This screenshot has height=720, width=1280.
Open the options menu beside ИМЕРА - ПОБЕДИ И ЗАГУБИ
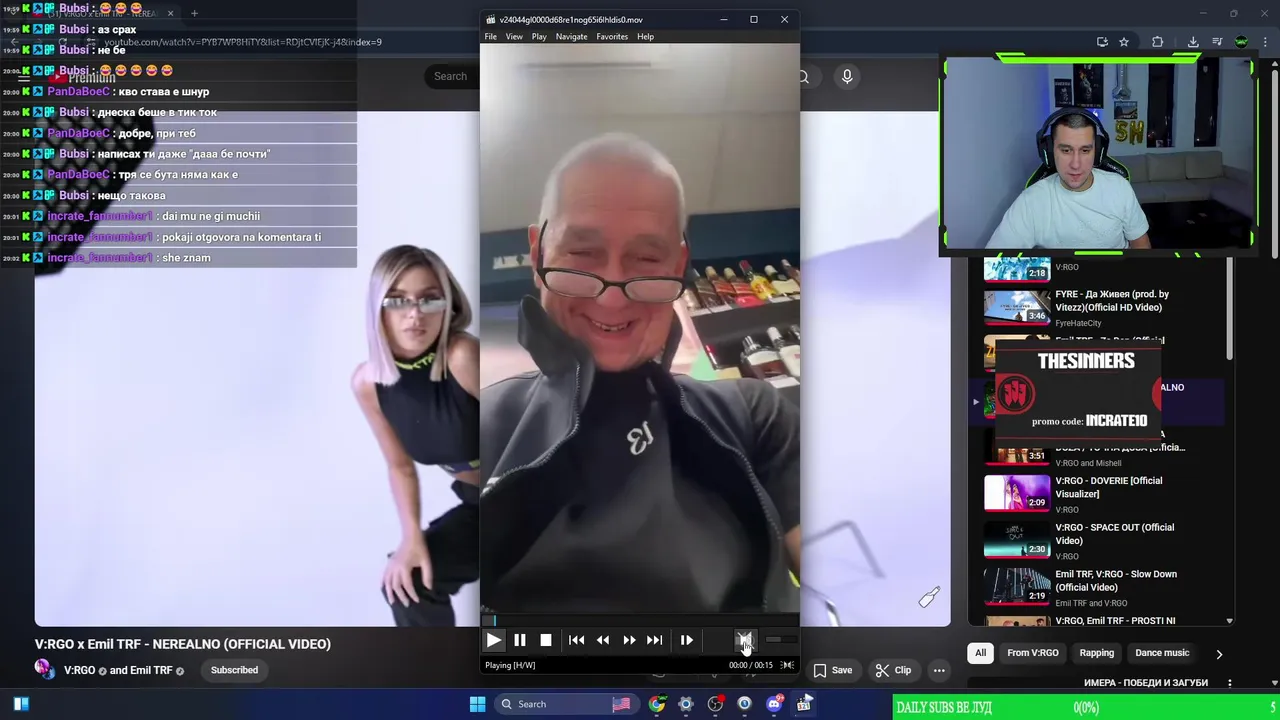[1229, 683]
